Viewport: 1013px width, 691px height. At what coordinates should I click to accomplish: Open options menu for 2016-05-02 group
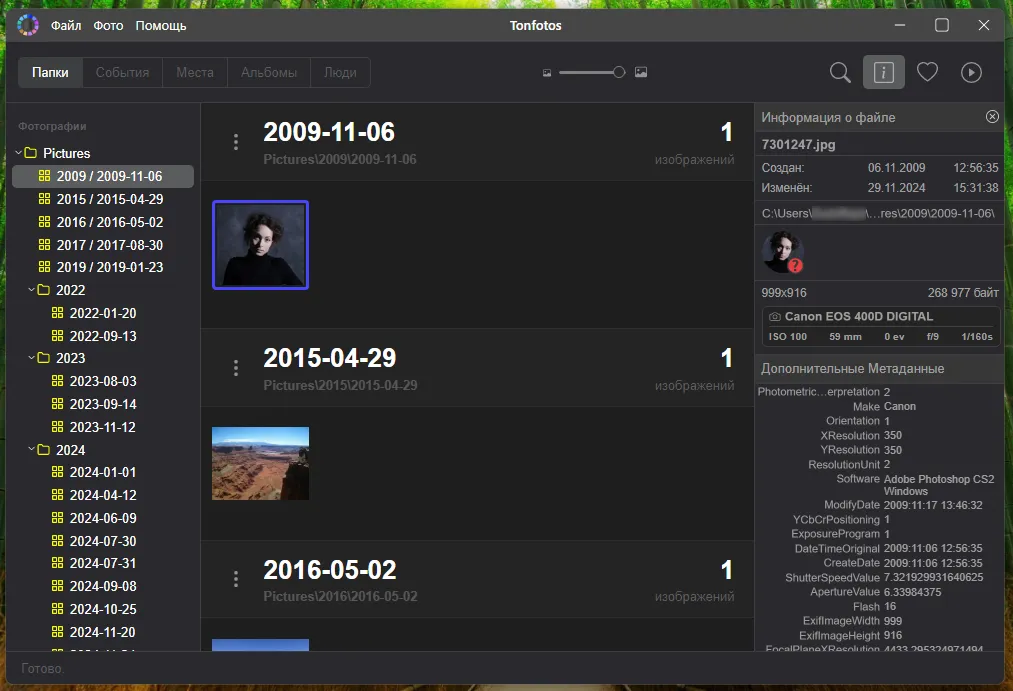[x=236, y=579]
